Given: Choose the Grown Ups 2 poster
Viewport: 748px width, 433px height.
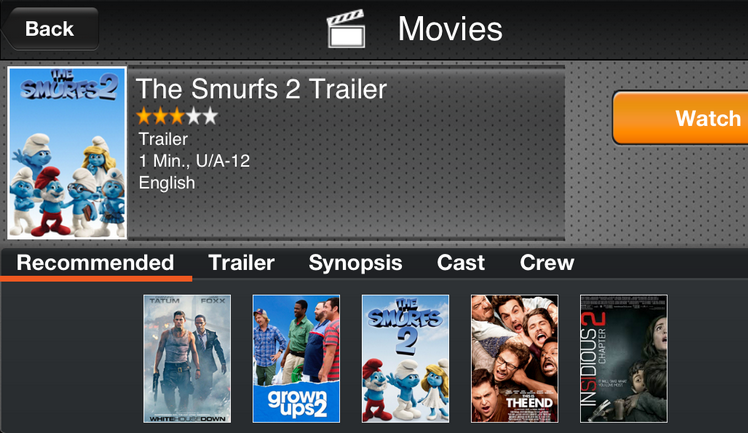Looking at the screenshot, I should pyautogui.click(x=296, y=359).
